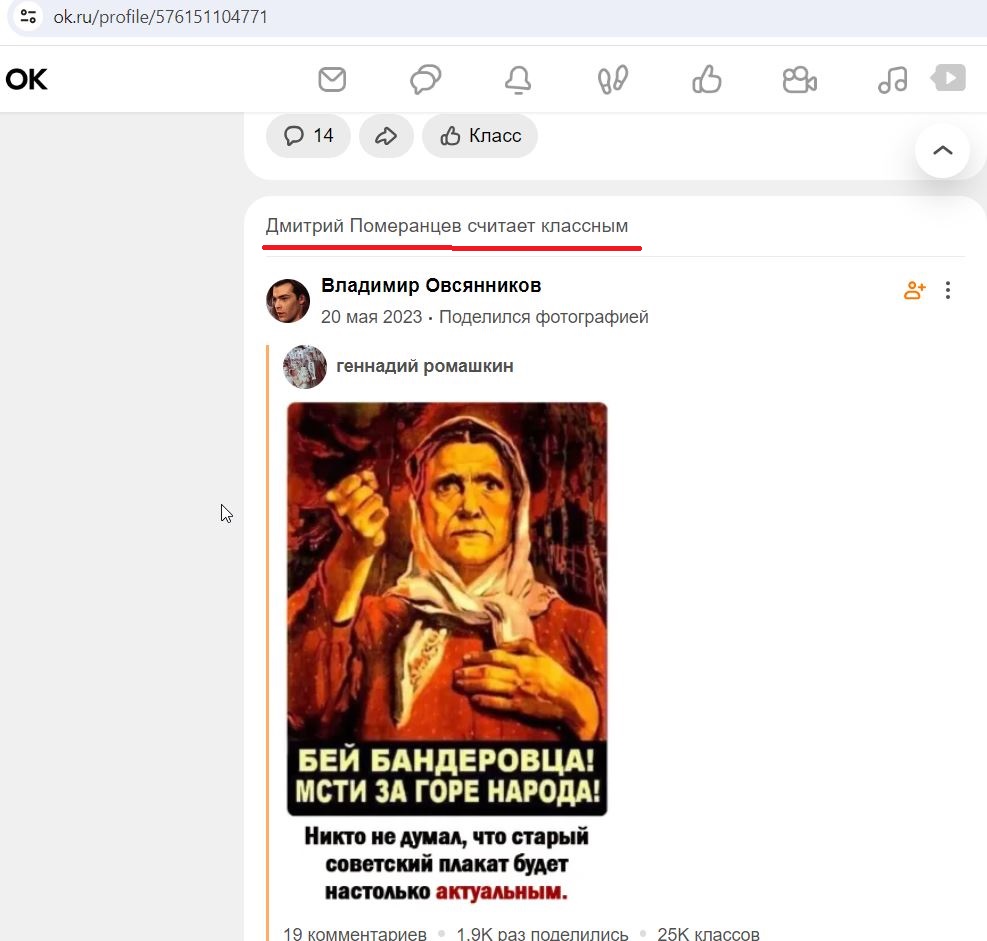This screenshot has height=941, width=987.
Task: Open the three-dot post options menu
Action: click(947, 290)
